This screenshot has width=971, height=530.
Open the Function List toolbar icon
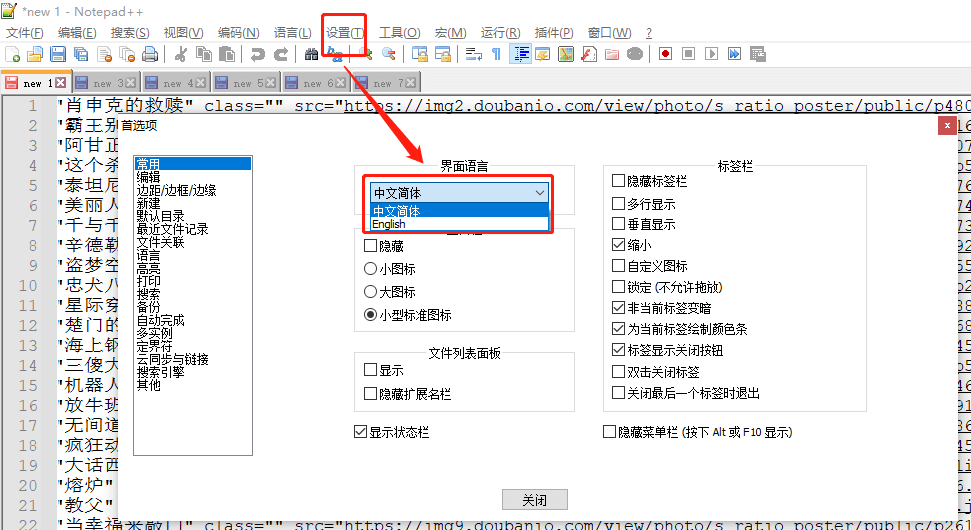coord(589,54)
